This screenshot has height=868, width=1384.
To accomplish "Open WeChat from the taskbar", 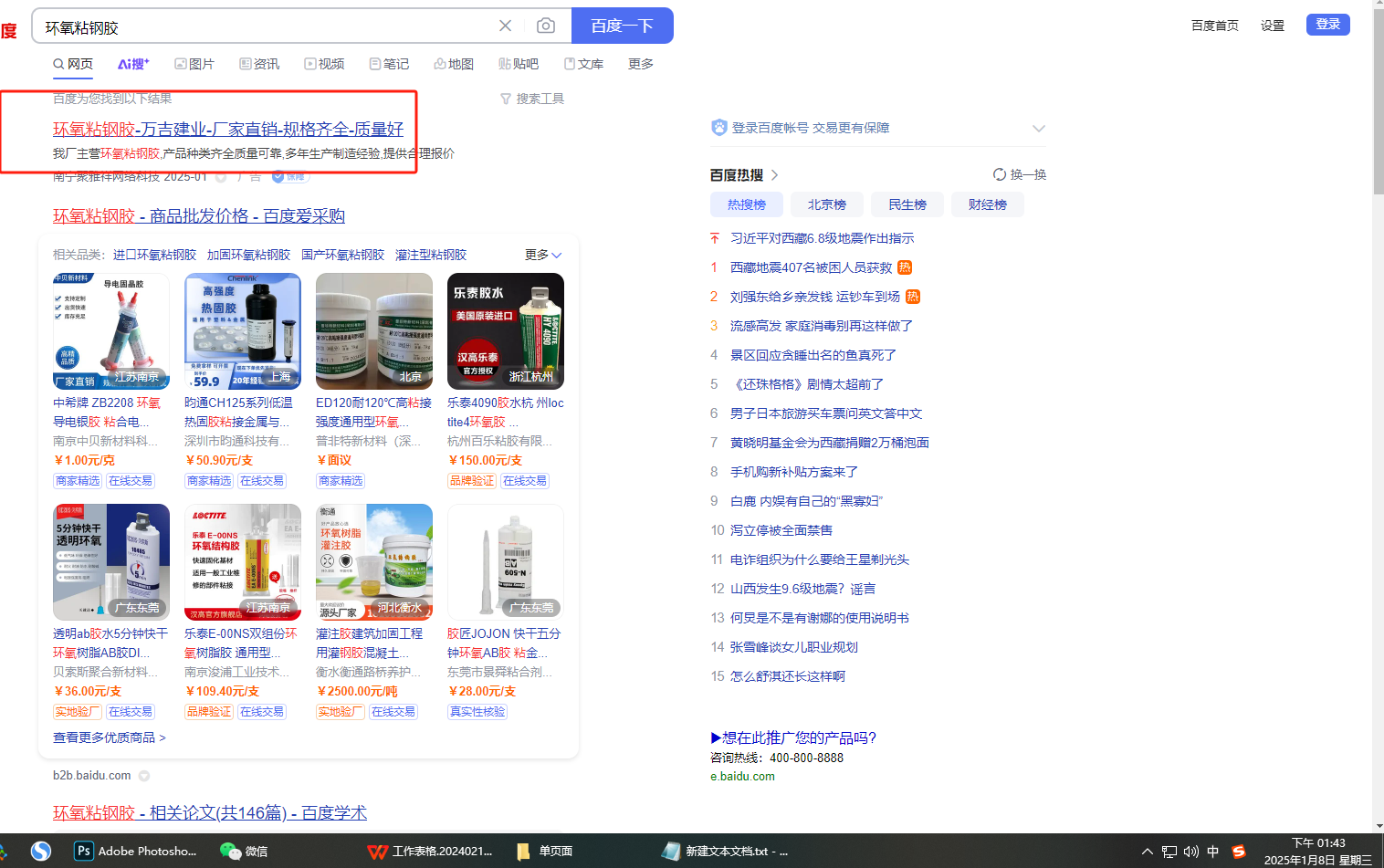I will (x=244, y=851).
